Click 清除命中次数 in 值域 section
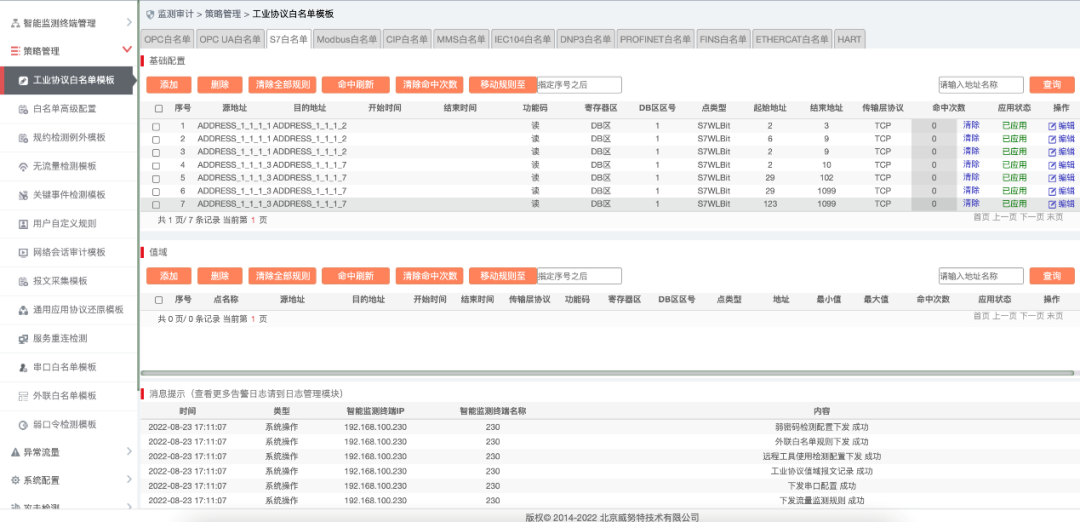Screen dimensions: 1080x522 430,276
